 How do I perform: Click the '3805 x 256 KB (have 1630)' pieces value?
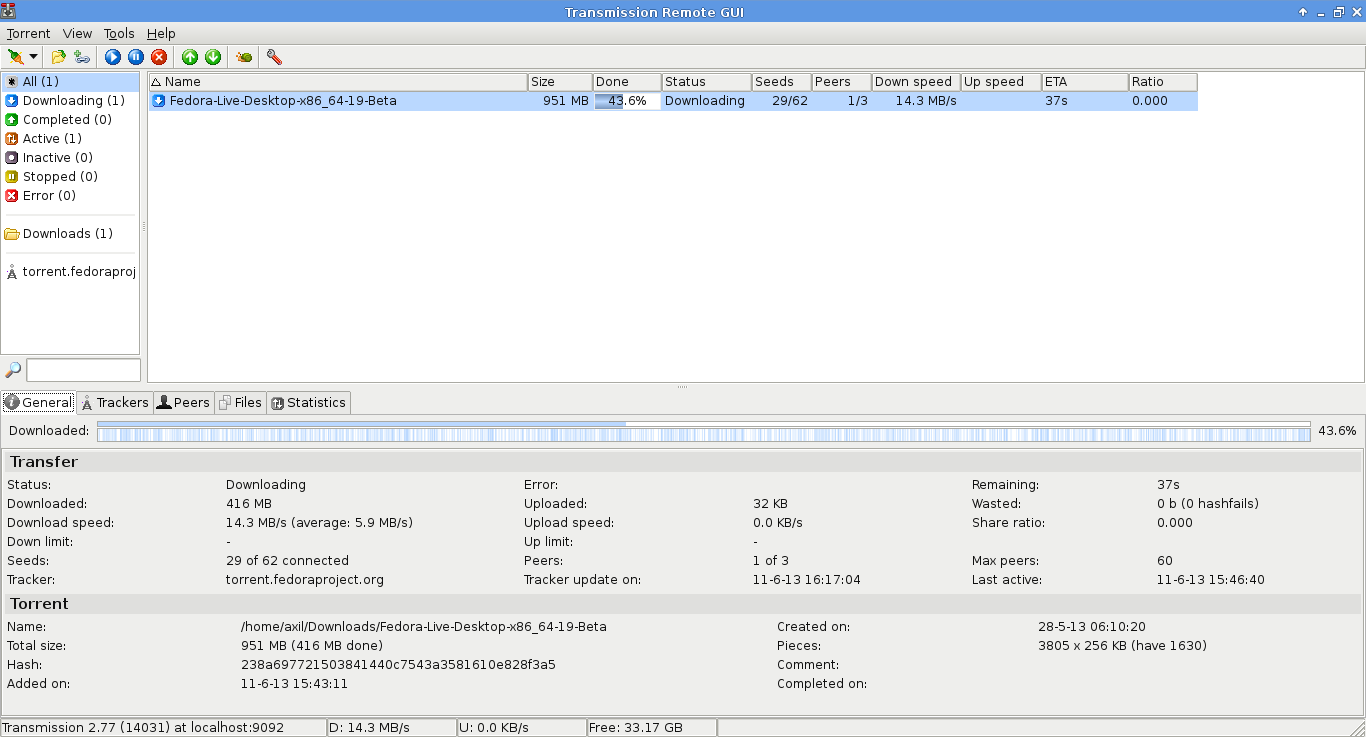[1122, 646]
